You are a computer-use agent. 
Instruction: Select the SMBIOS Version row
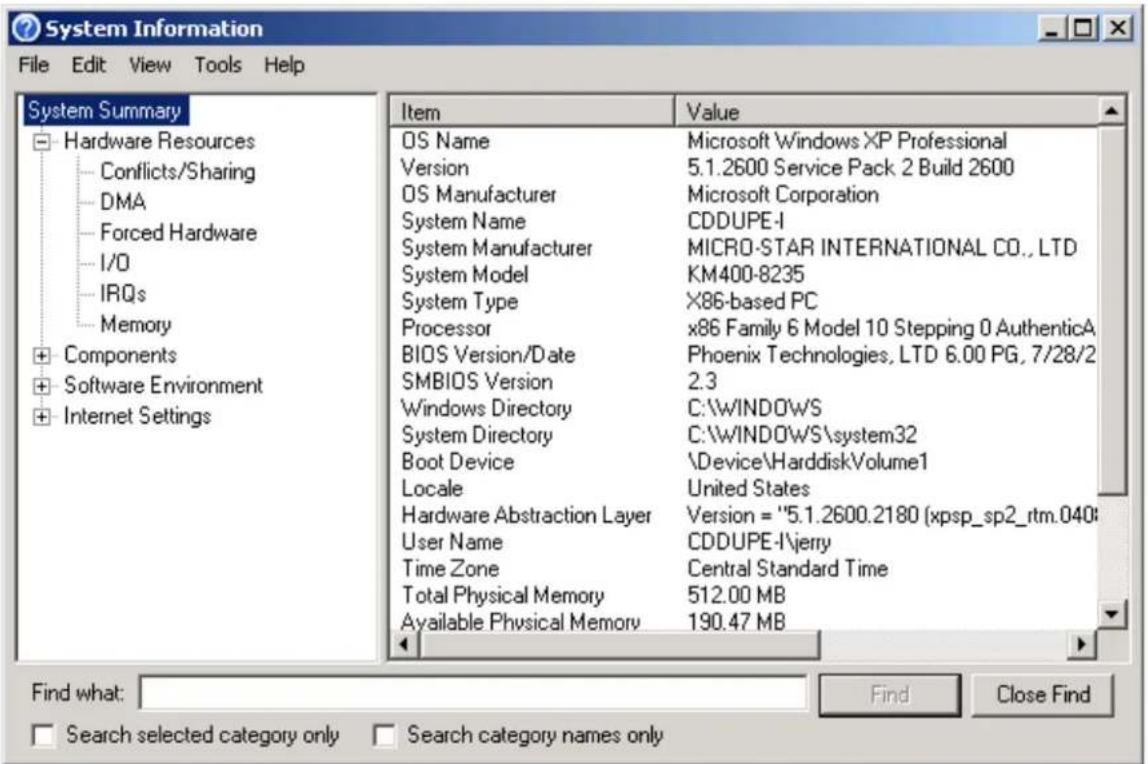click(x=743, y=381)
